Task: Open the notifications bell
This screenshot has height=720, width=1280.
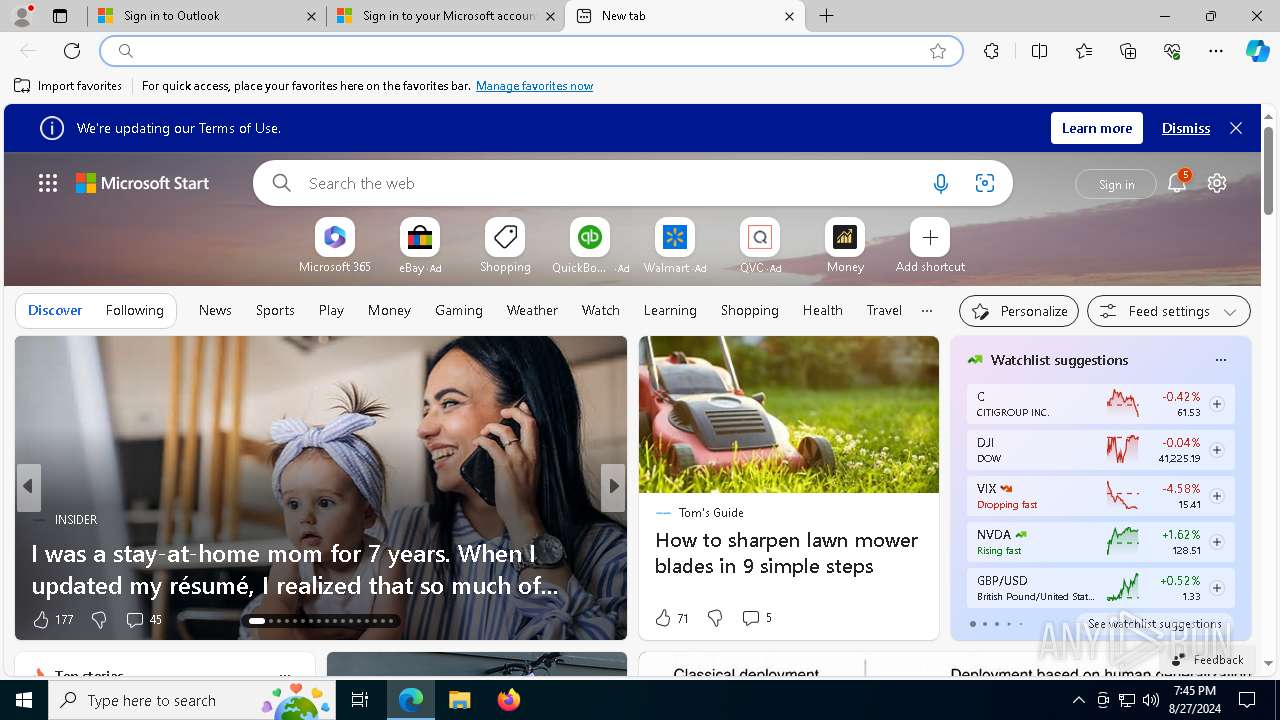Action: tap(1177, 183)
